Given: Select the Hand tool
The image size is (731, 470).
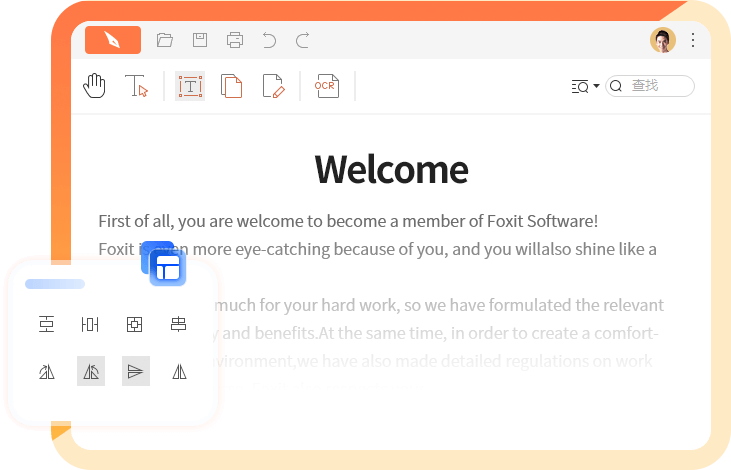Looking at the screenshot, I should pos(95,86).
